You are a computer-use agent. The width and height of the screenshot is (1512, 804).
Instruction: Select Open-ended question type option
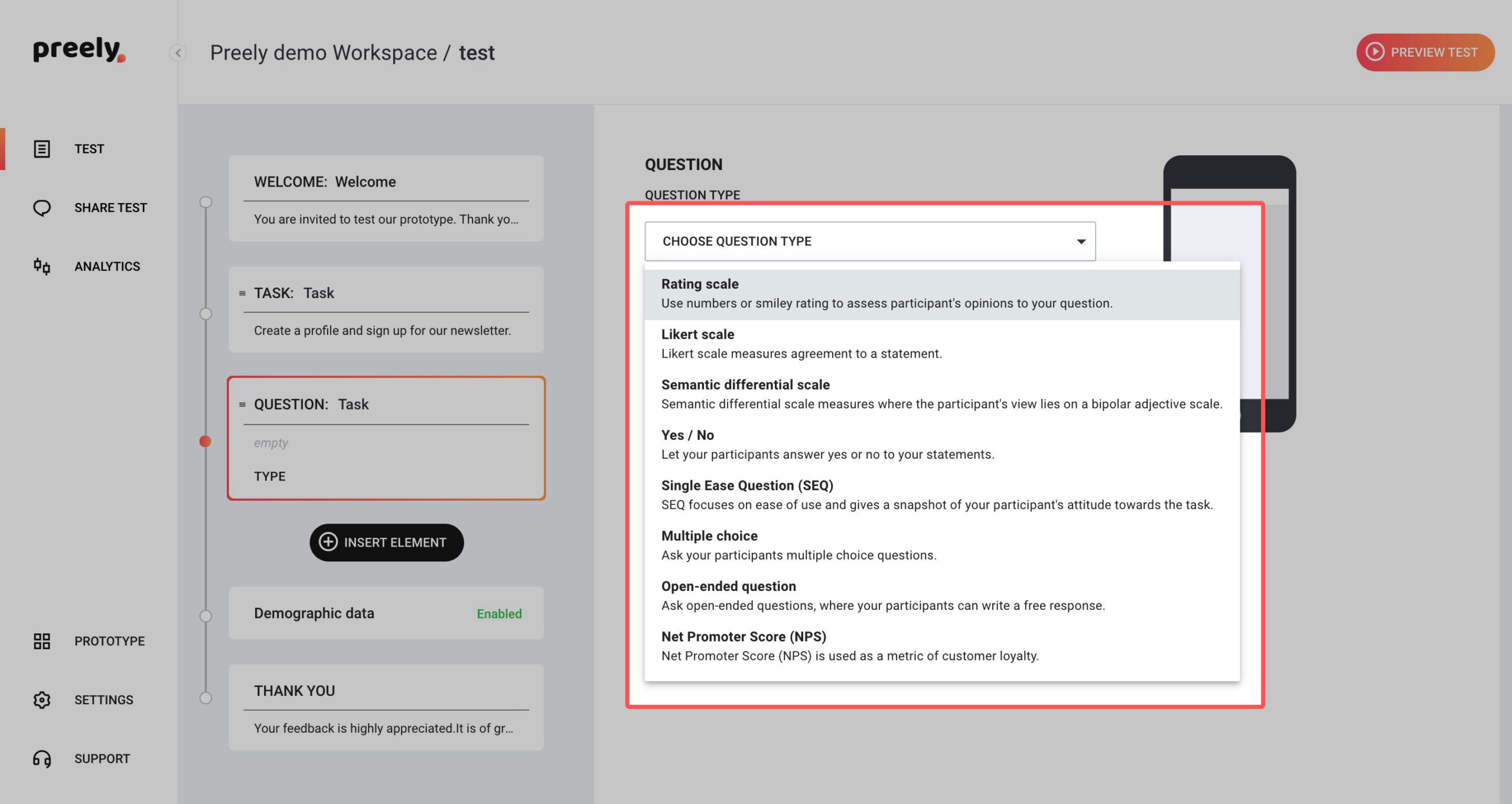point(941,596)
